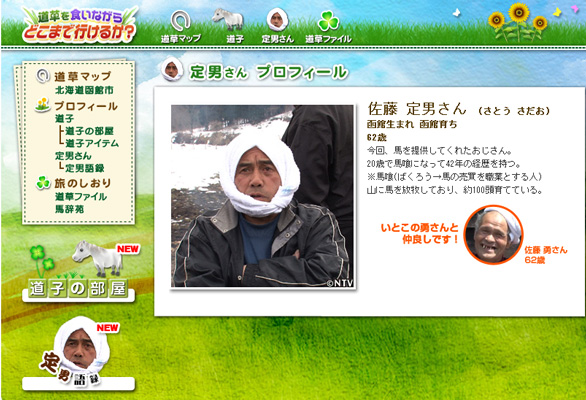Select the 道子 label in top navigation
The height and width of the screenshot is (400, 586).
tap(235, 39)
